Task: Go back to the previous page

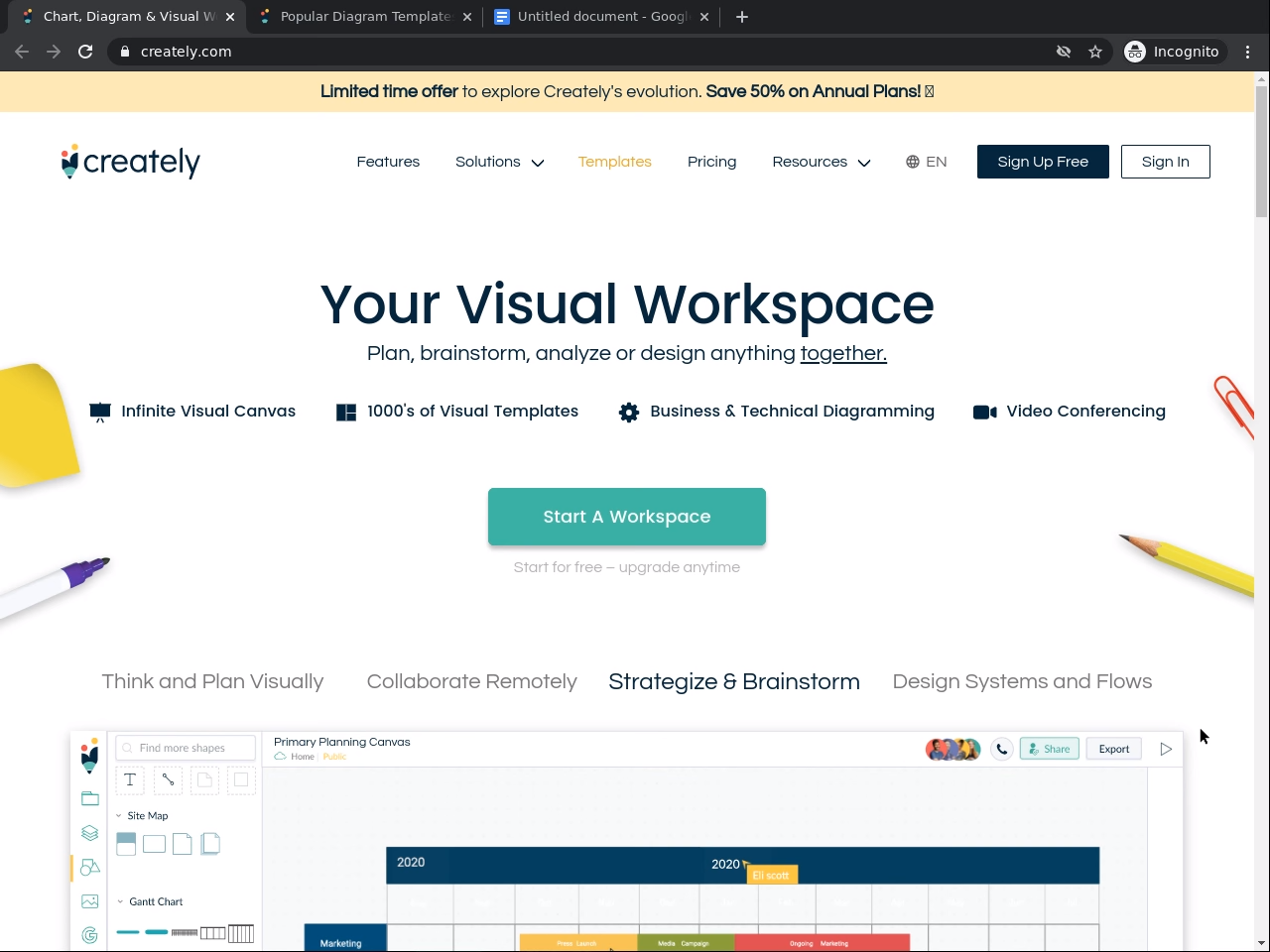Action: coord(22,52)
